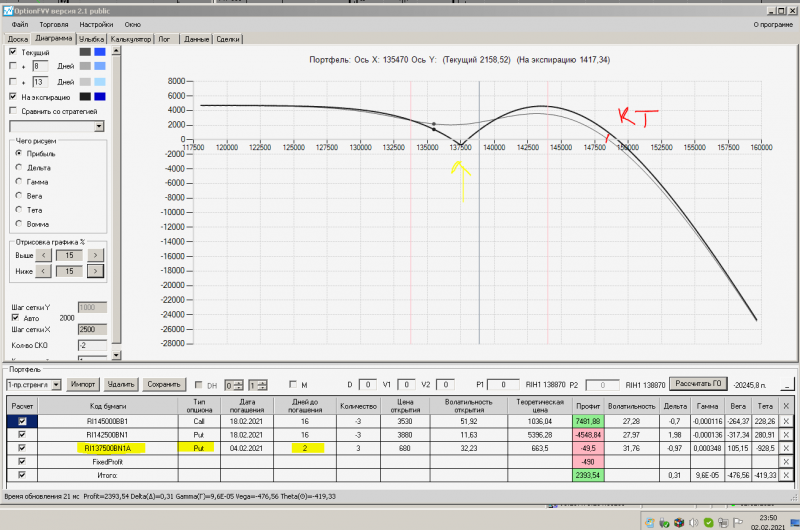The height and width of the screenshot is (530, 800).
Task: Uncheck Расчет for RI137500BN1A
Action: click(x=22, y=447)
